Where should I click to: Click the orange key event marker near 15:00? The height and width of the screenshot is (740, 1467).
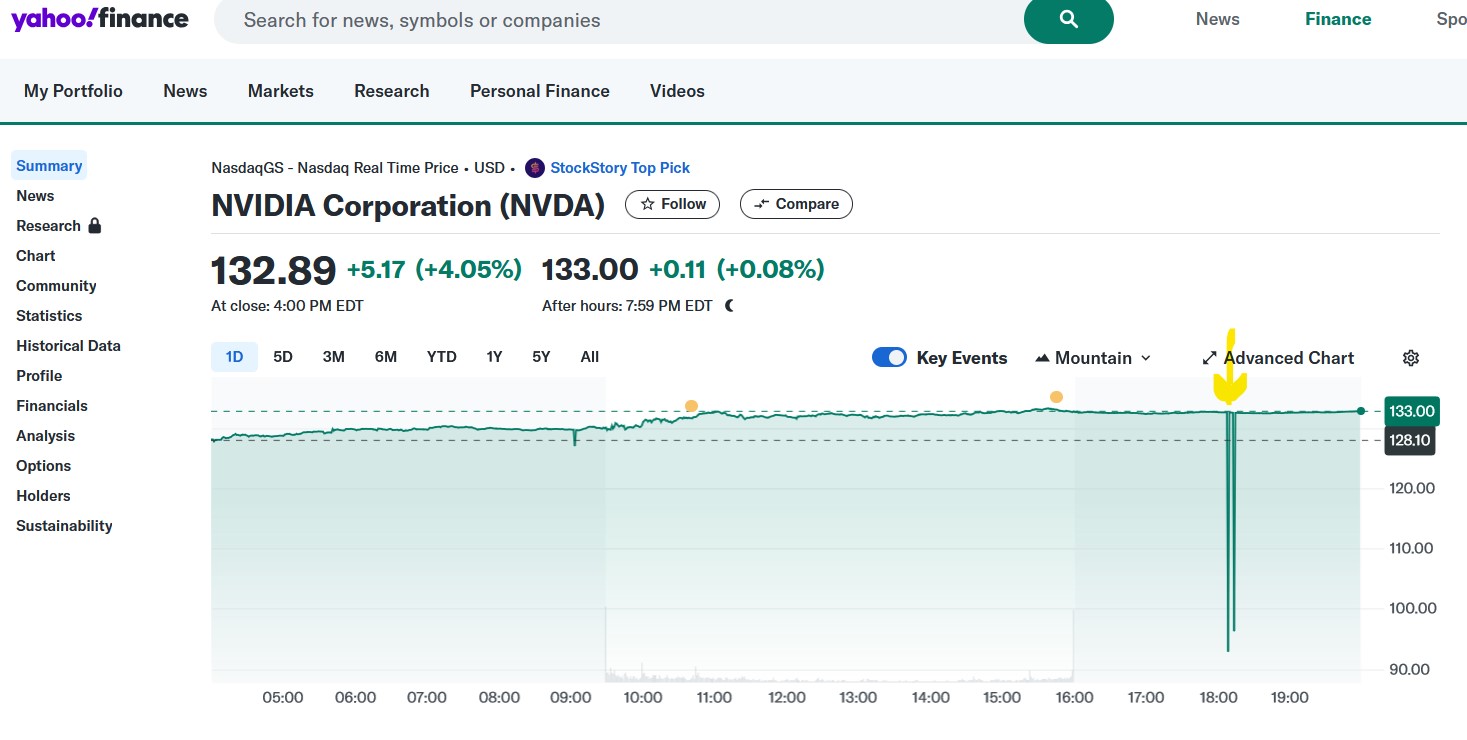1056,397
